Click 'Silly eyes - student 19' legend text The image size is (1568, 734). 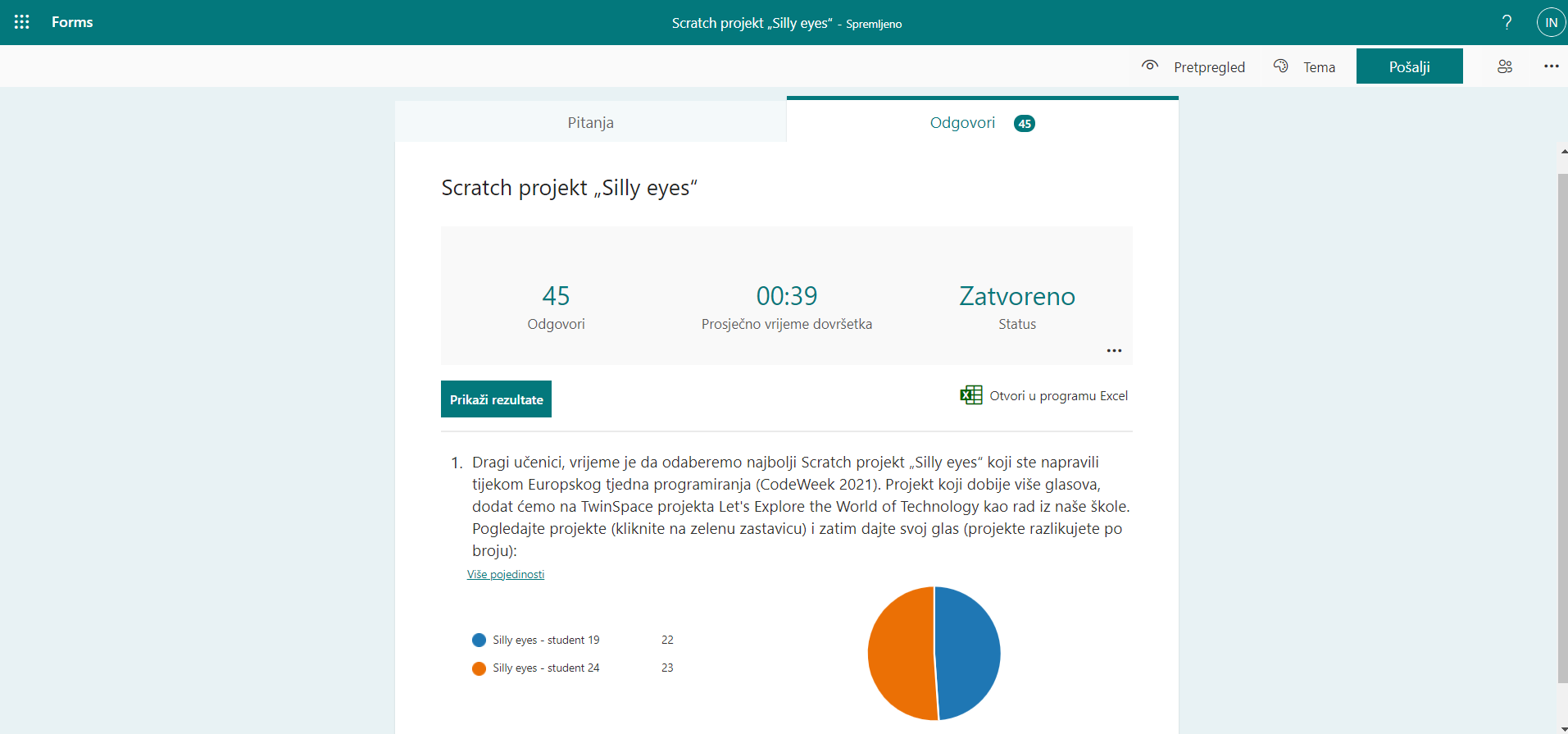click(x=546, y=640)
